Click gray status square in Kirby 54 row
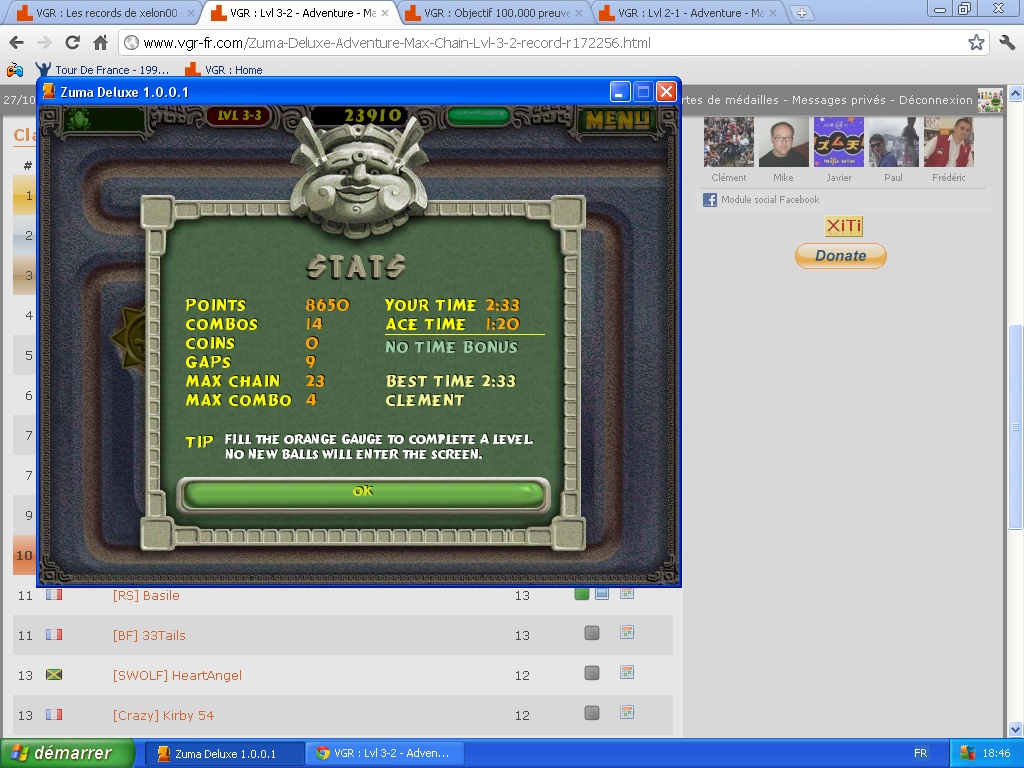 (x=592, y=713)
